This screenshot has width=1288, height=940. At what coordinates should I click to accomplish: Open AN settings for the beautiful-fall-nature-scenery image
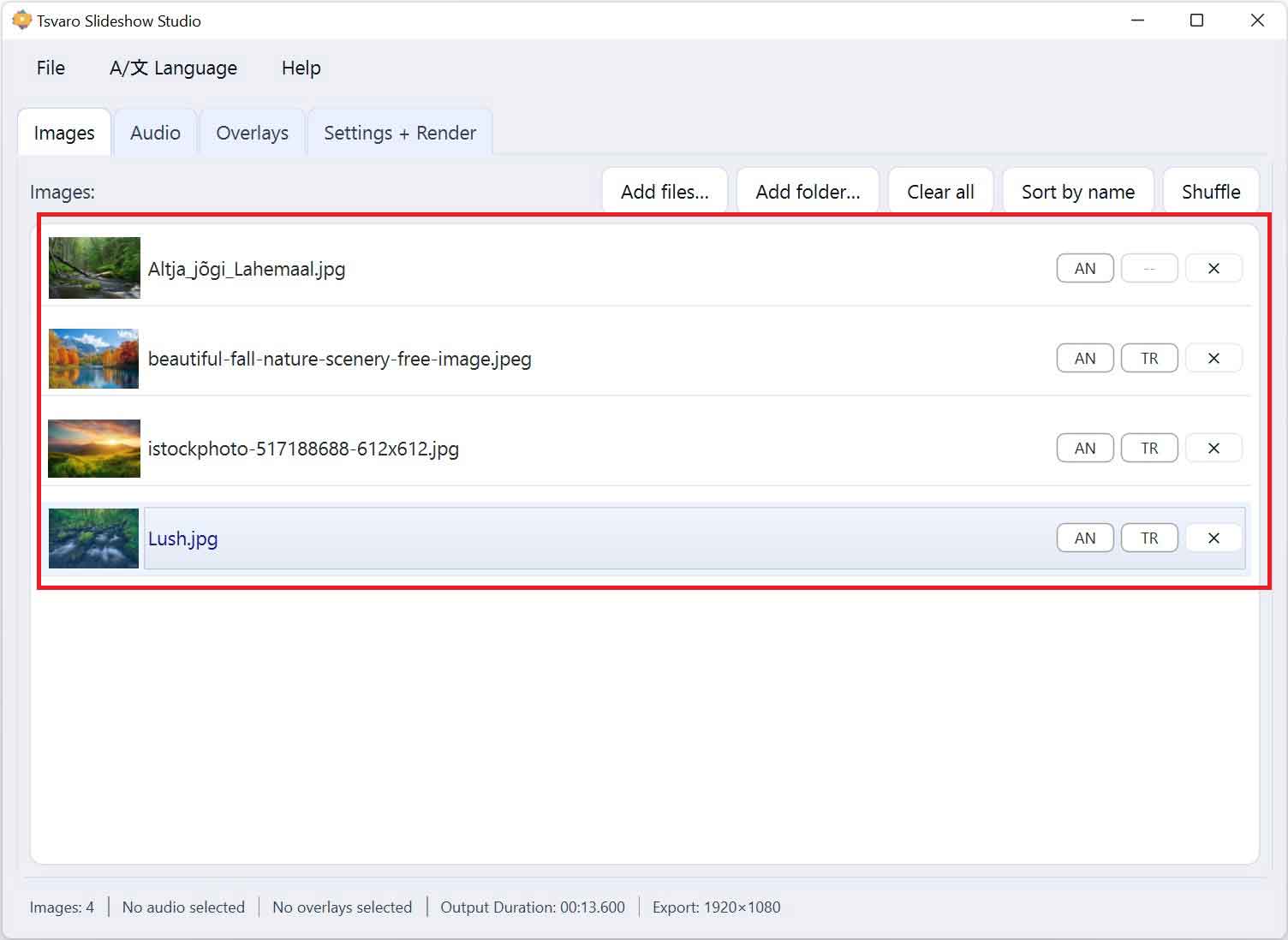tap(1084, 359)
